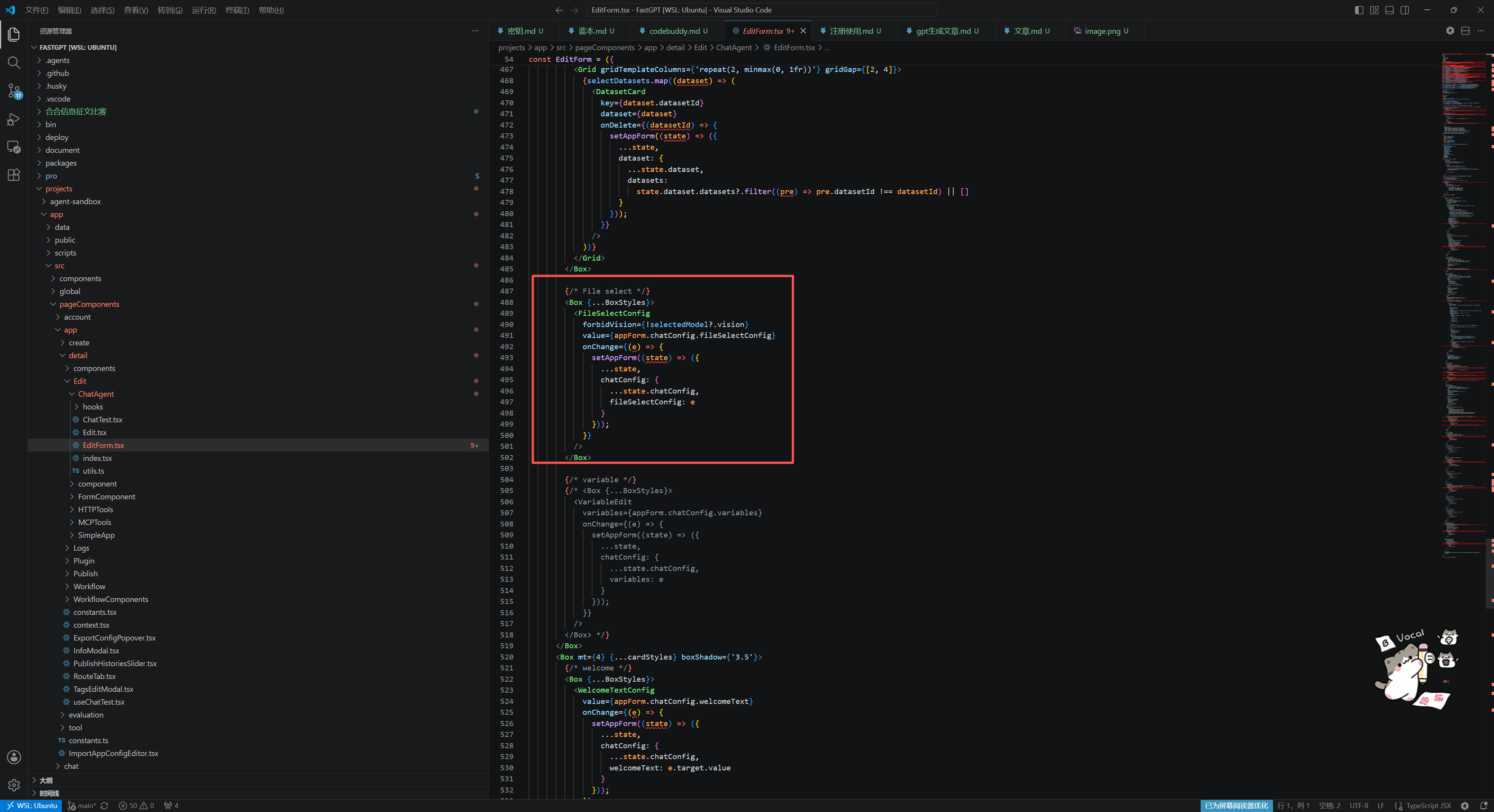Viewport: 1494px width, 812px height.
Task: Synchronize changes icon in status bar
Action: click(104, 806)
